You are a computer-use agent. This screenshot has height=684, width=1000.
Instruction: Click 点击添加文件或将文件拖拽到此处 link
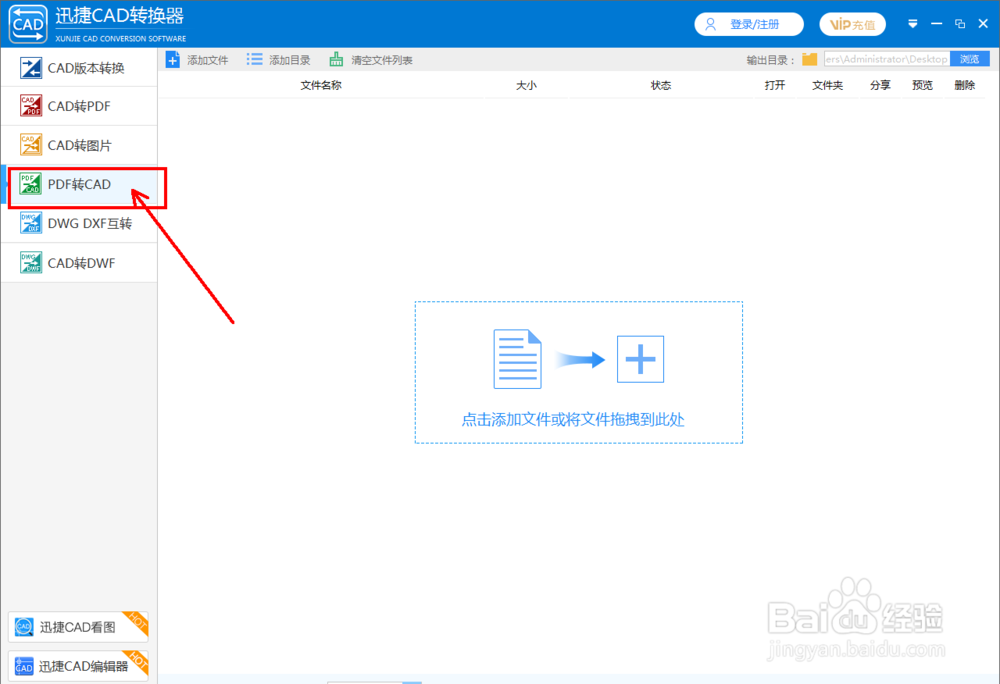[573, 419]
